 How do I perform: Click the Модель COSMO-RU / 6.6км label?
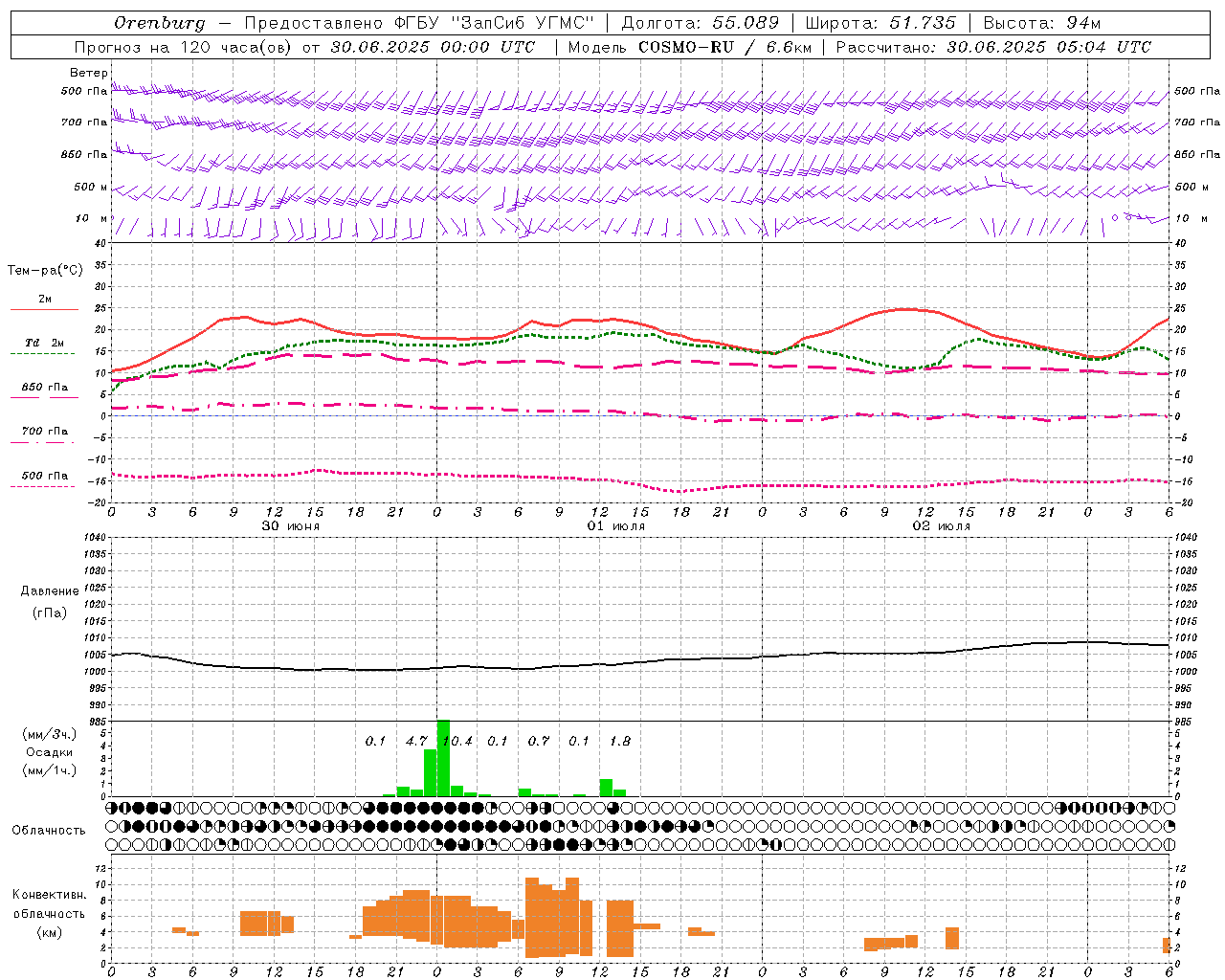(x=689, y=47)
